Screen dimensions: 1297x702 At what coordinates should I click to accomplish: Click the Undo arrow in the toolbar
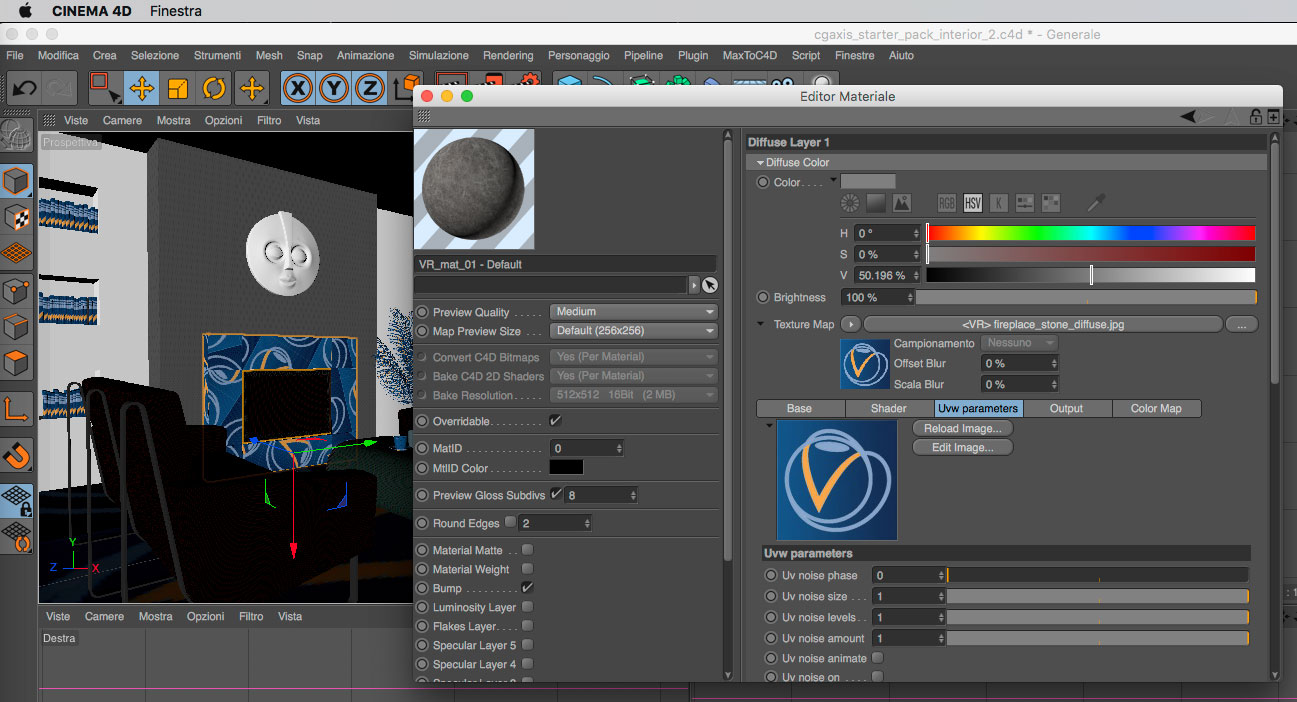click(24, 88)
